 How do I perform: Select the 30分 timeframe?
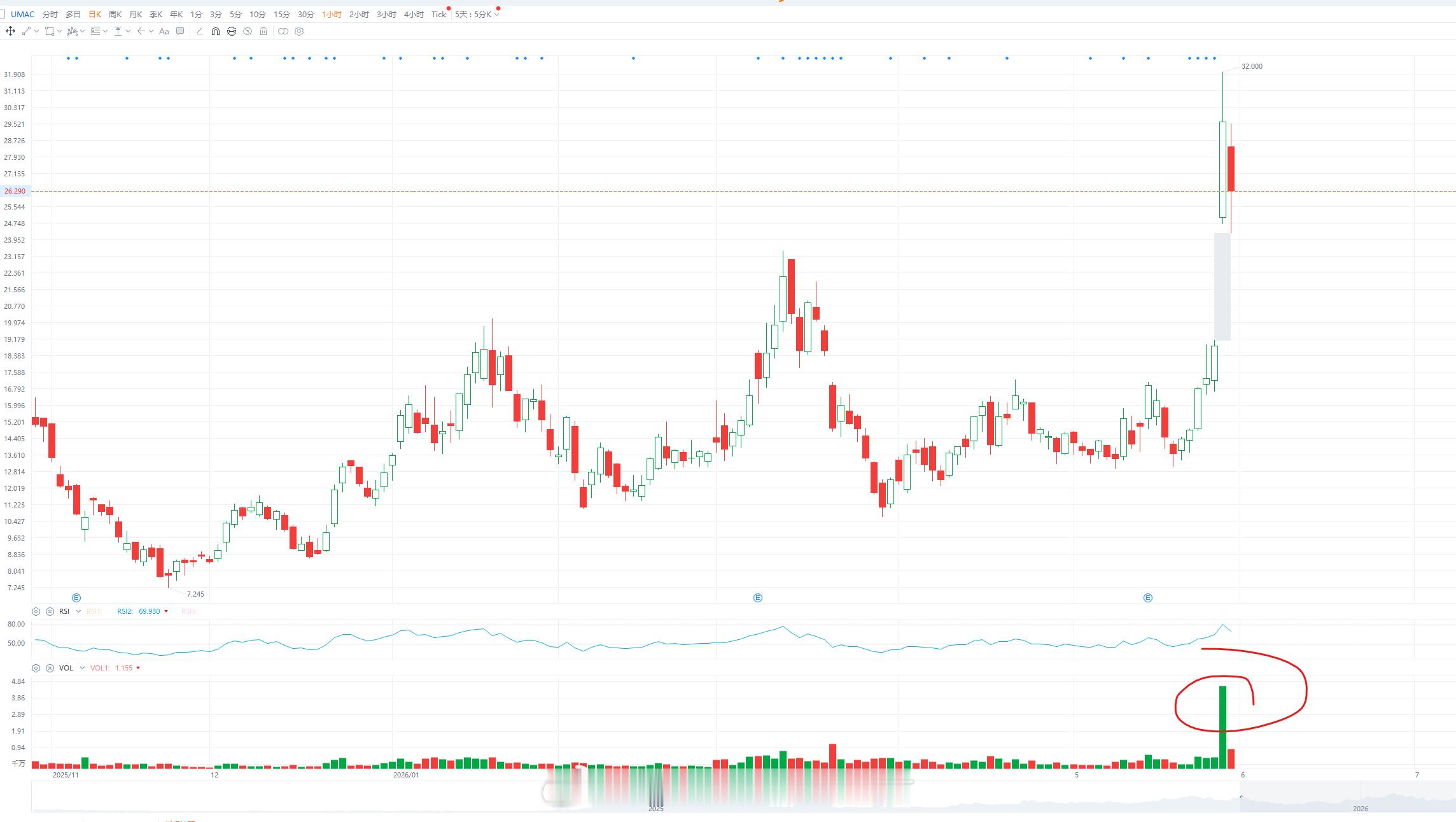(x=305, y=14)
